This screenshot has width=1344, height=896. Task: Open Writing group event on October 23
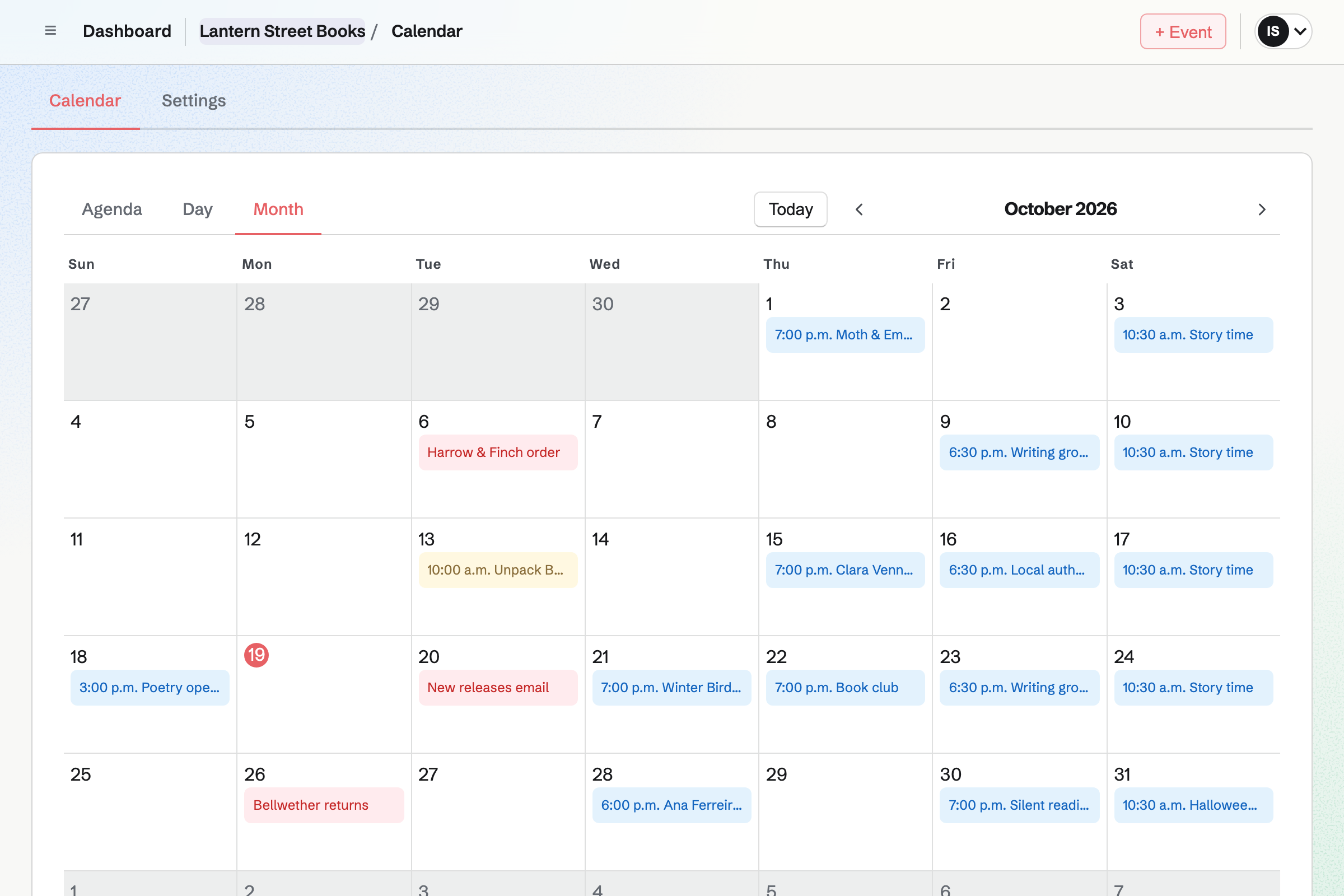coord(1019,688)
